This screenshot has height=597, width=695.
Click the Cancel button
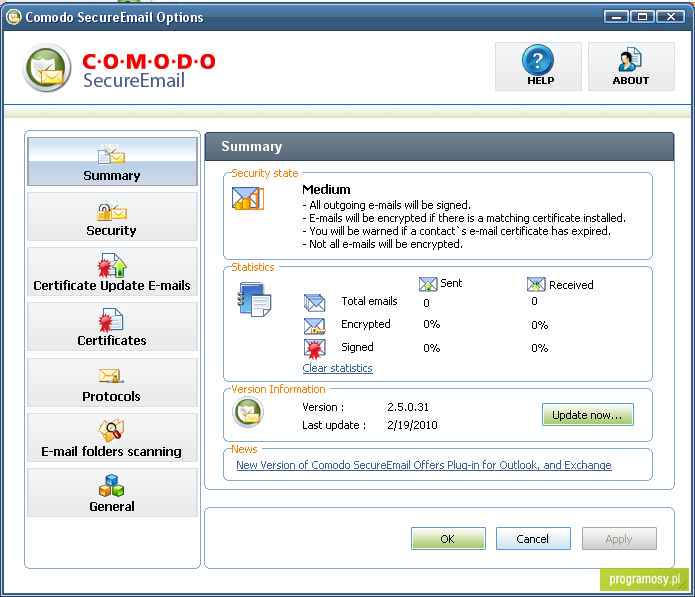[x=533, y=538]
